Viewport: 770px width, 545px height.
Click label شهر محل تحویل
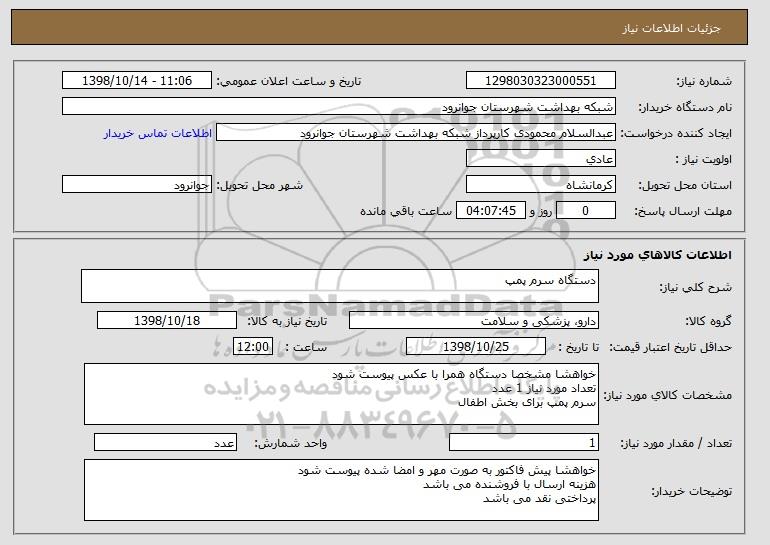point(260,185)
